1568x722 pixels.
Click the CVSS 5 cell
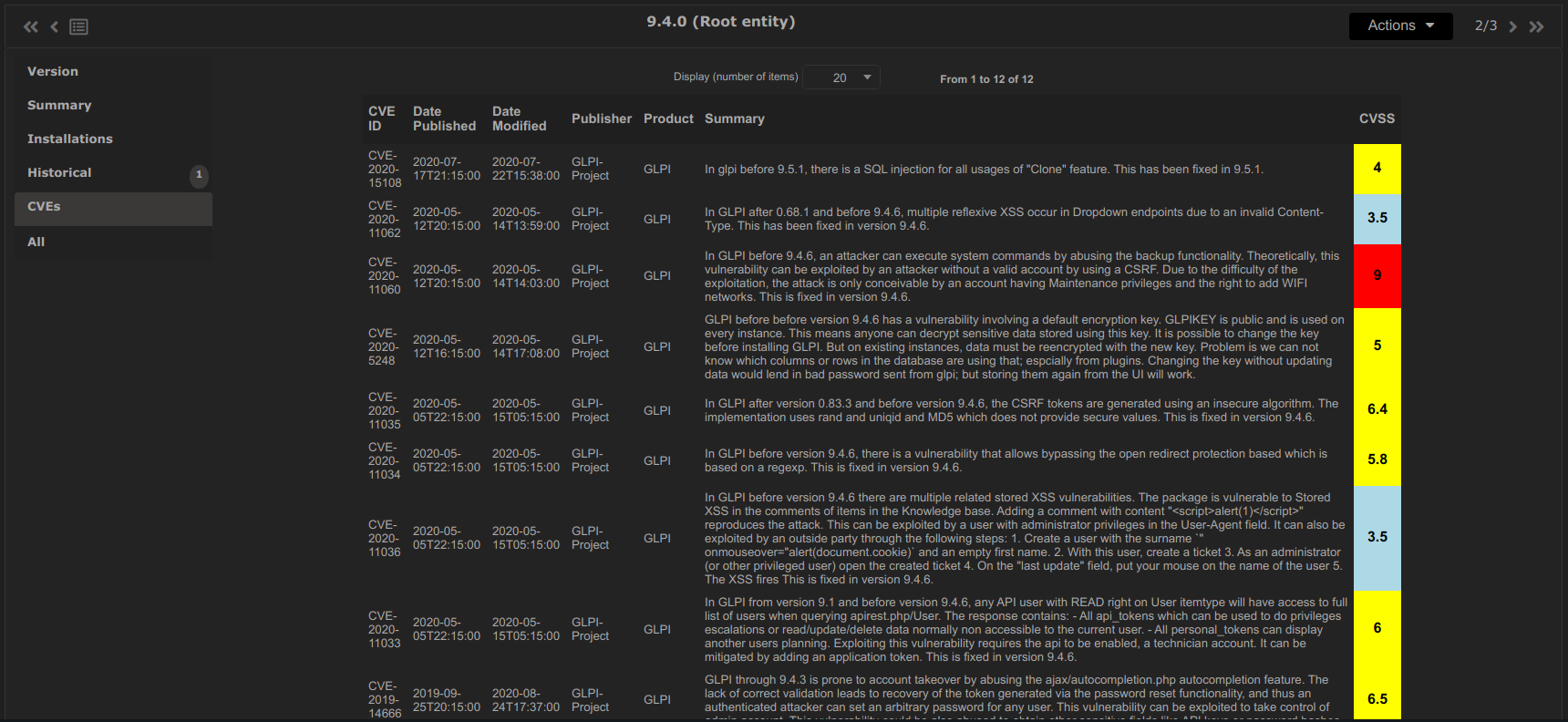pyautogui.click(x=1377, y=346)
